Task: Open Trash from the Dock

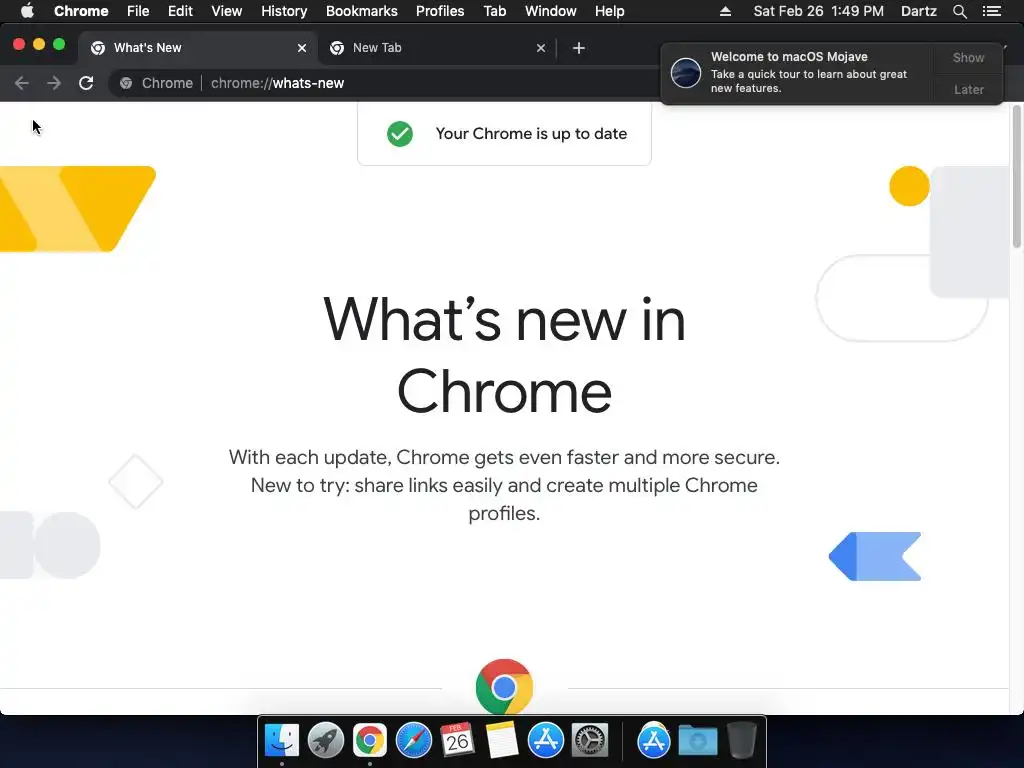Action: [x=742, y=741]
